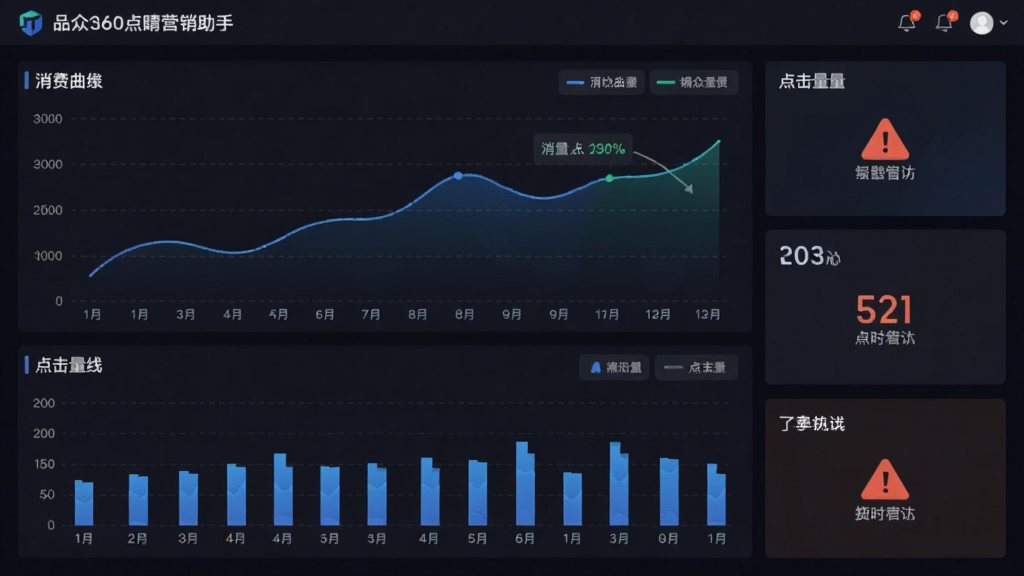1024x576 pixels.
Task: Click the red warning triangle in 了季执说 card
Action: [885, 480]
